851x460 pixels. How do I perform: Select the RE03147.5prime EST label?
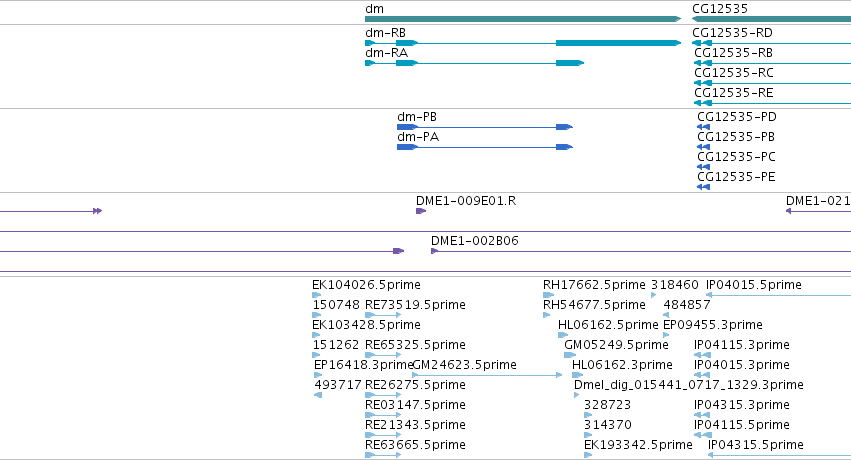coord(415,406)
